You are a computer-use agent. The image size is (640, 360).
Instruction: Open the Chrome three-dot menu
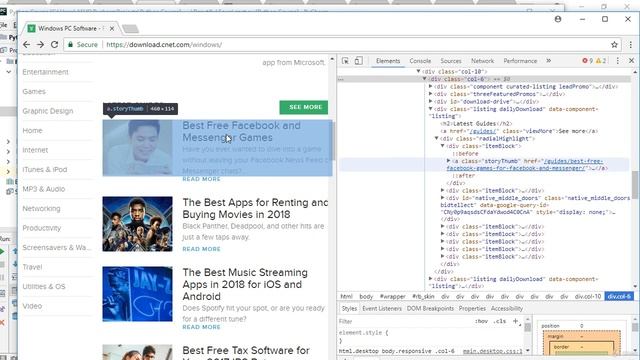pos(630,44)
